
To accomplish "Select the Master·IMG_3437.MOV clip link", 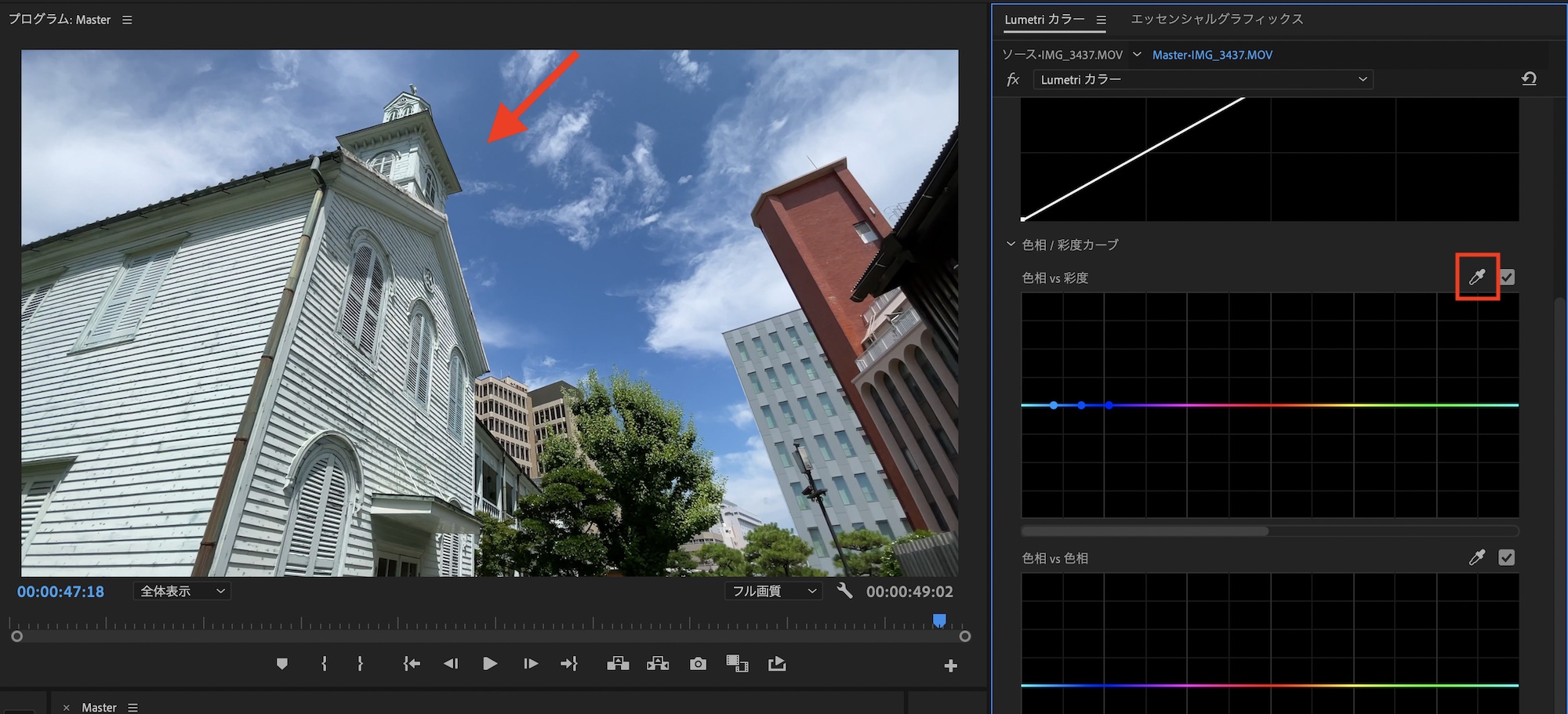I will (1212, 55).
